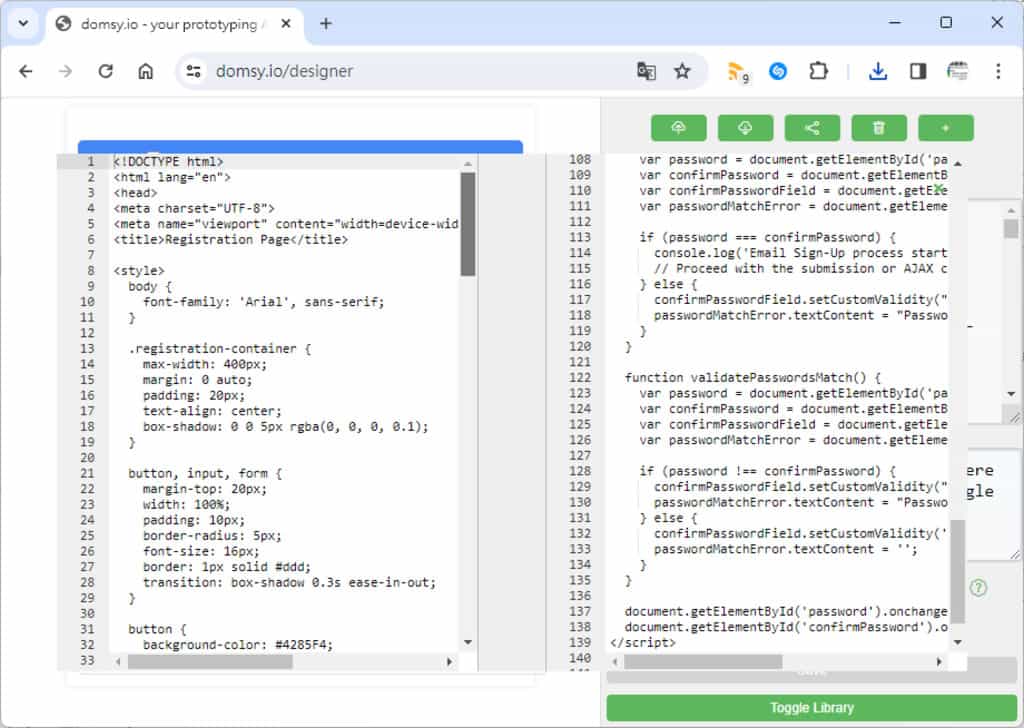Click left editor scroll right arrow
Viewport: 1024px width, 728px height.
coord(449,662)
